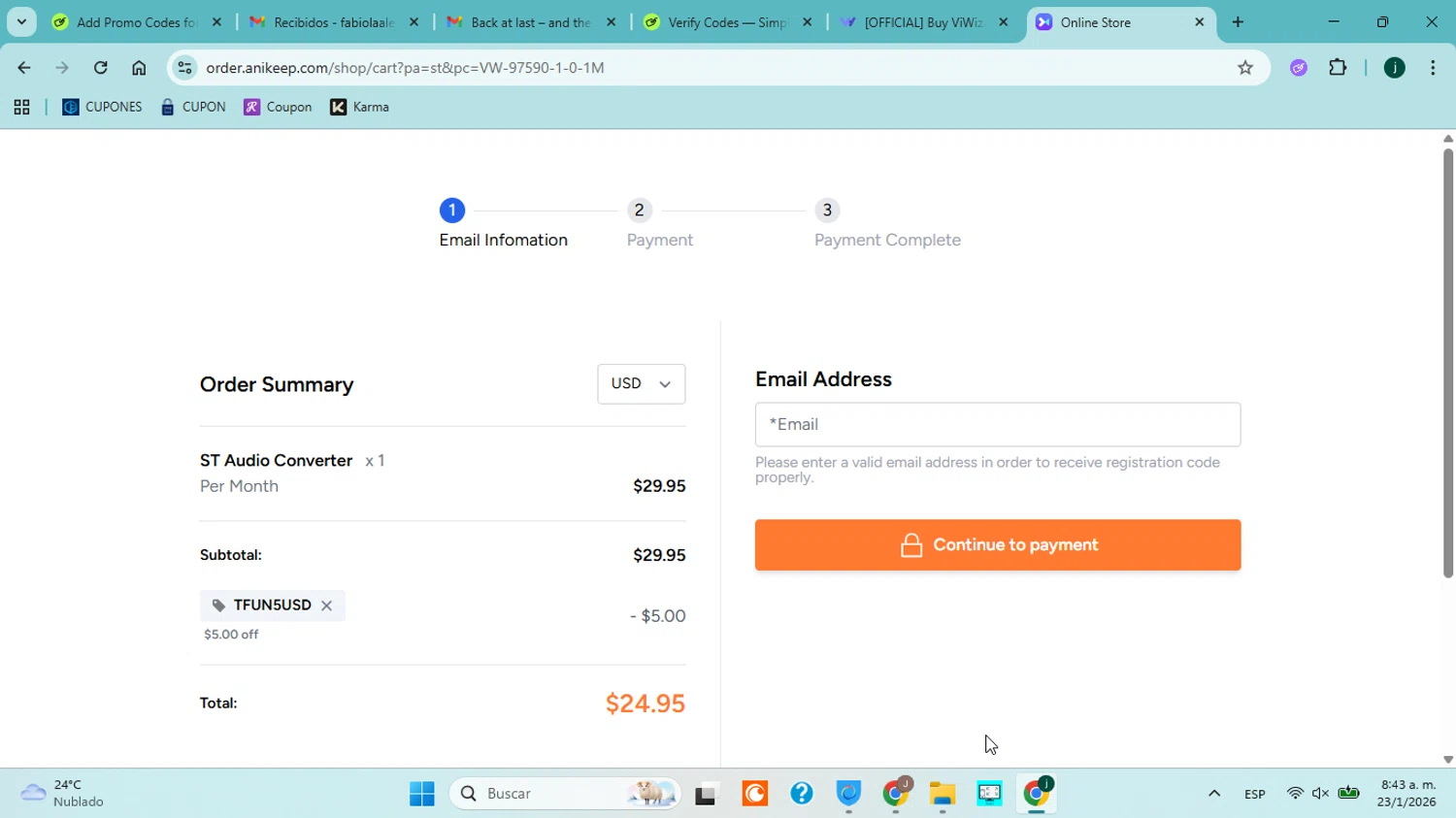This screenshot has height=818, width=1456.
Task: Open Chrome three-dot menu
Action: point(1433,68)
